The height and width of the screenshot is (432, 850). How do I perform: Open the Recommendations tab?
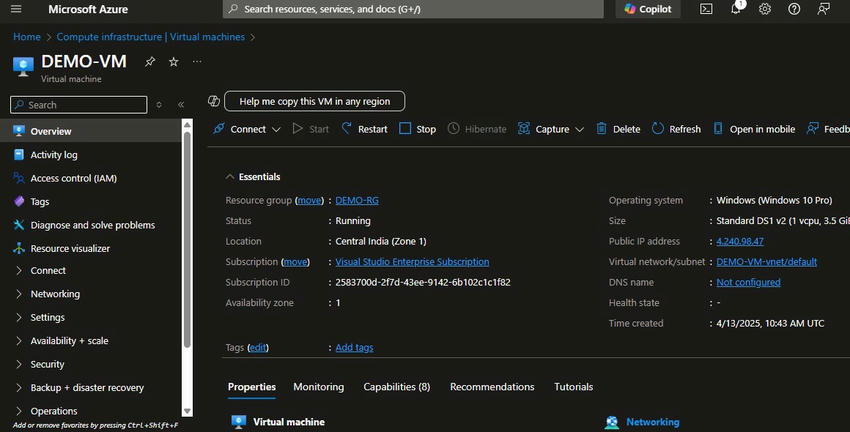click(x=492, y=386)
